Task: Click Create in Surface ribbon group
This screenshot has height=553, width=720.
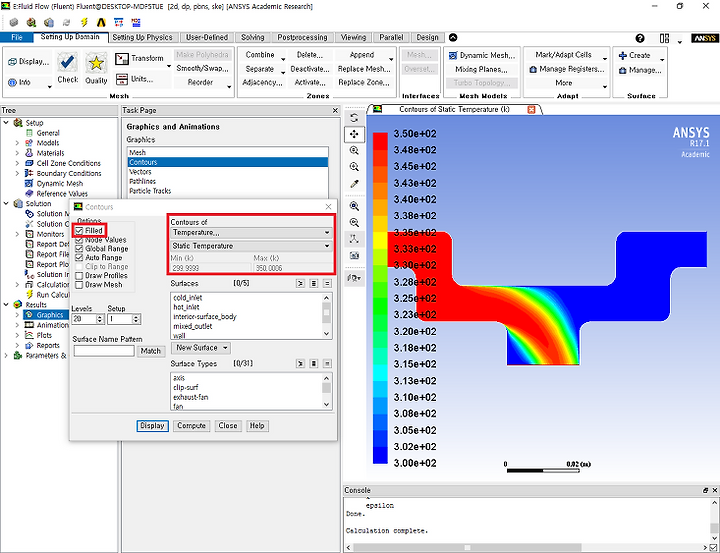Action: pos(635,55)
